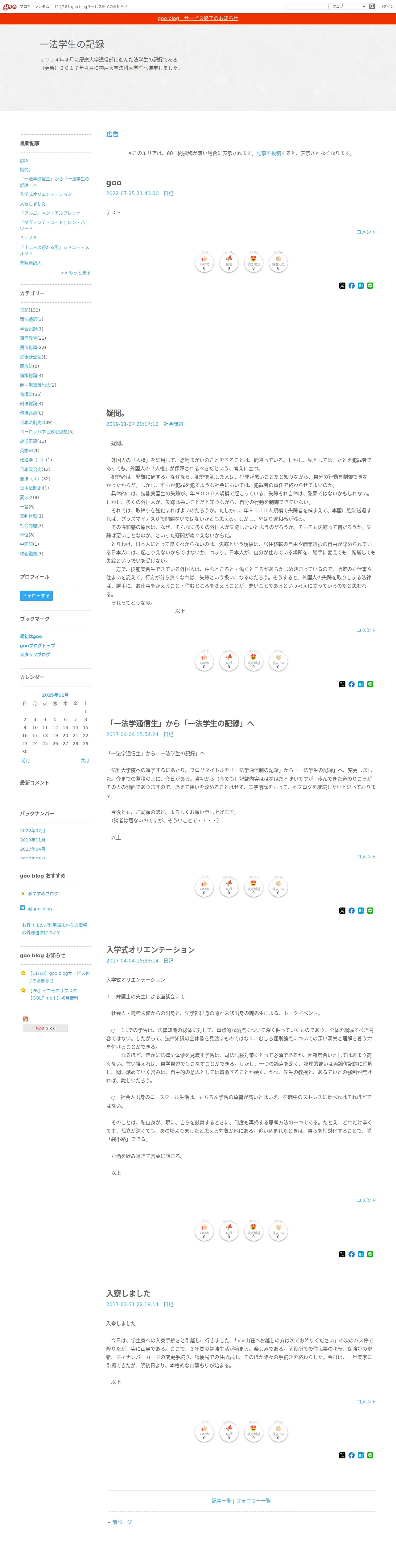Viewport: 396px width, 1568px height.
Task: Click 続き希望 reaction under the goo post
Action: (x=254, y=263)
